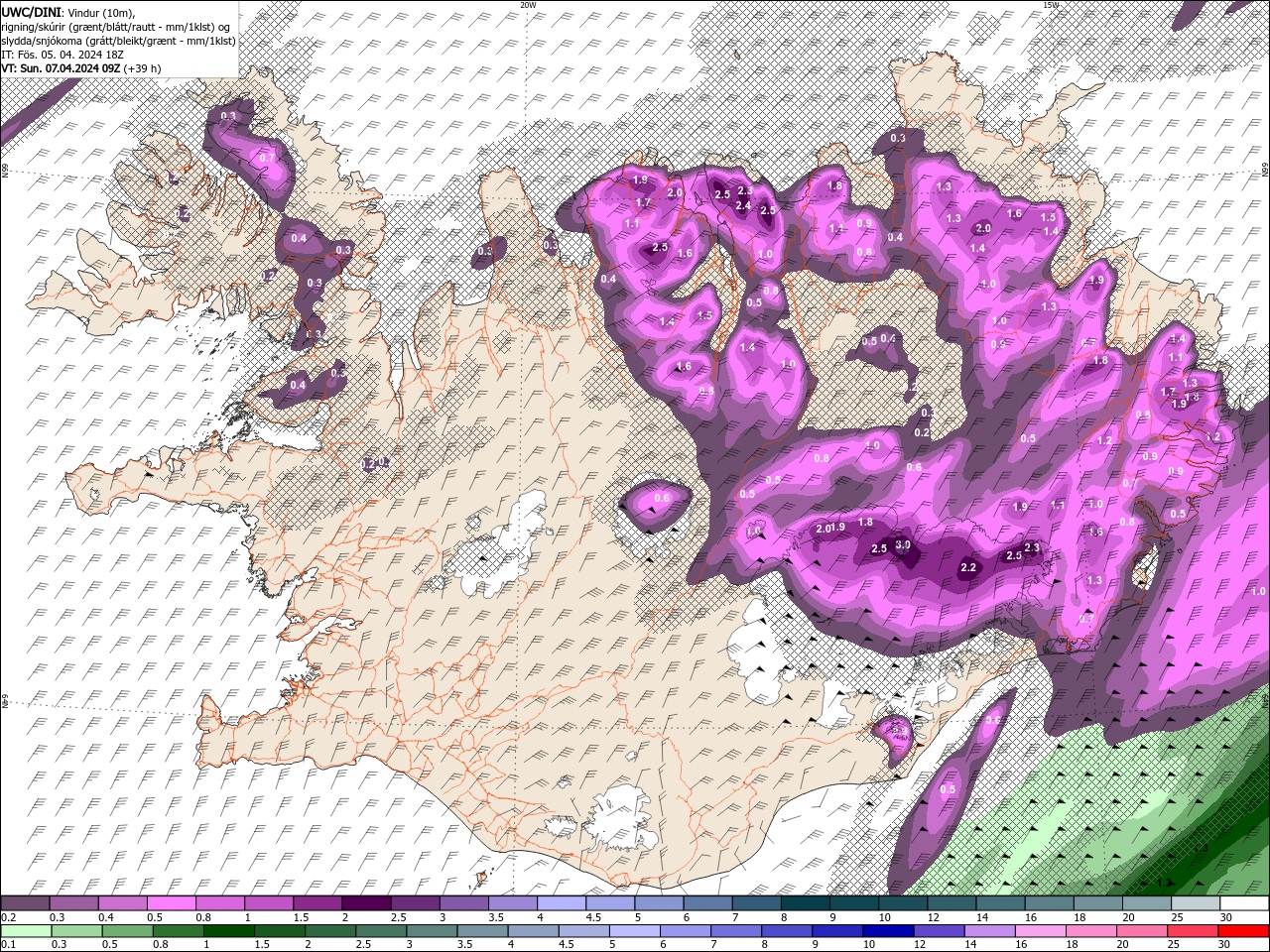Select light gray upper swatch between 25 and 30
The image size is (1270, 952).
coord(1196,903)
